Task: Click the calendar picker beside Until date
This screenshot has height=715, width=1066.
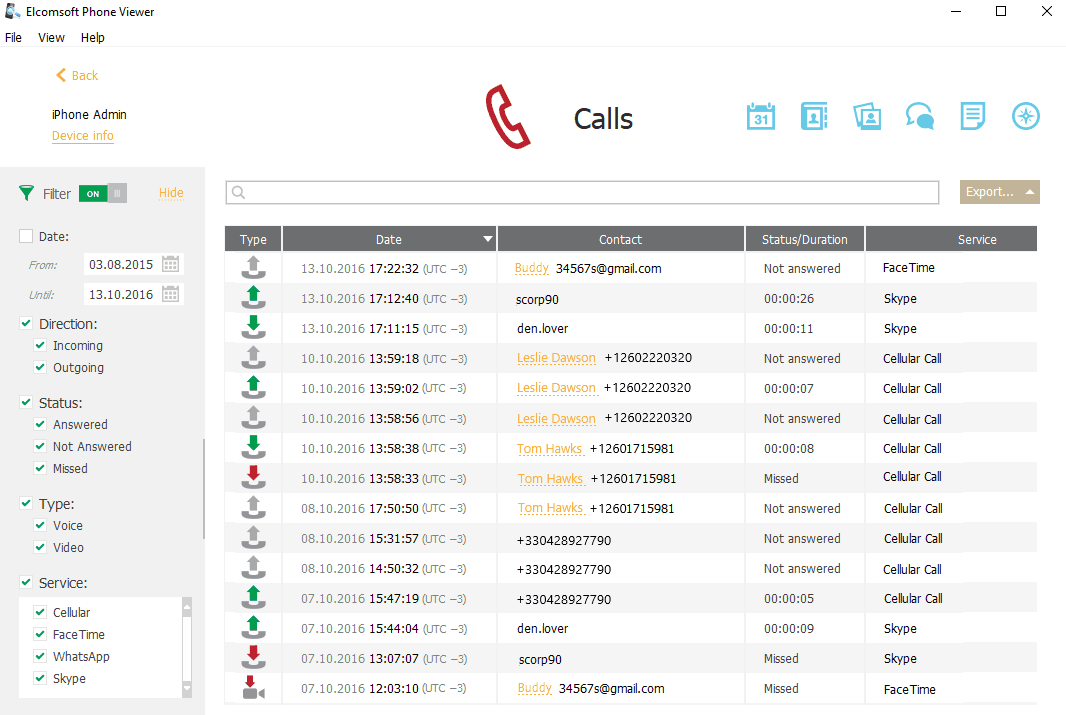Action: click(x=171, y=295)
